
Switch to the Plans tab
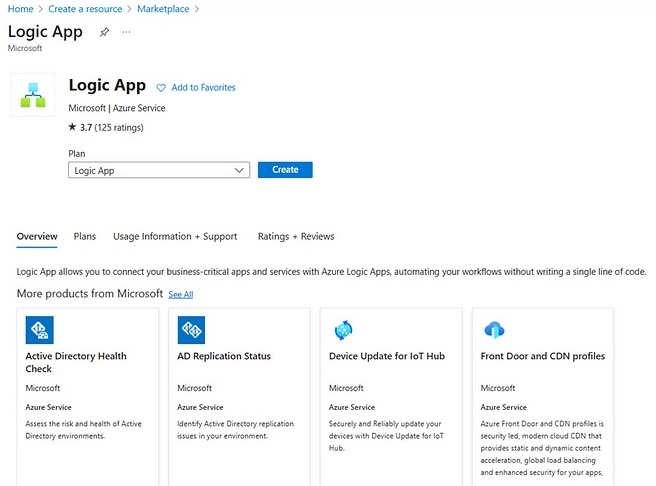85,237
